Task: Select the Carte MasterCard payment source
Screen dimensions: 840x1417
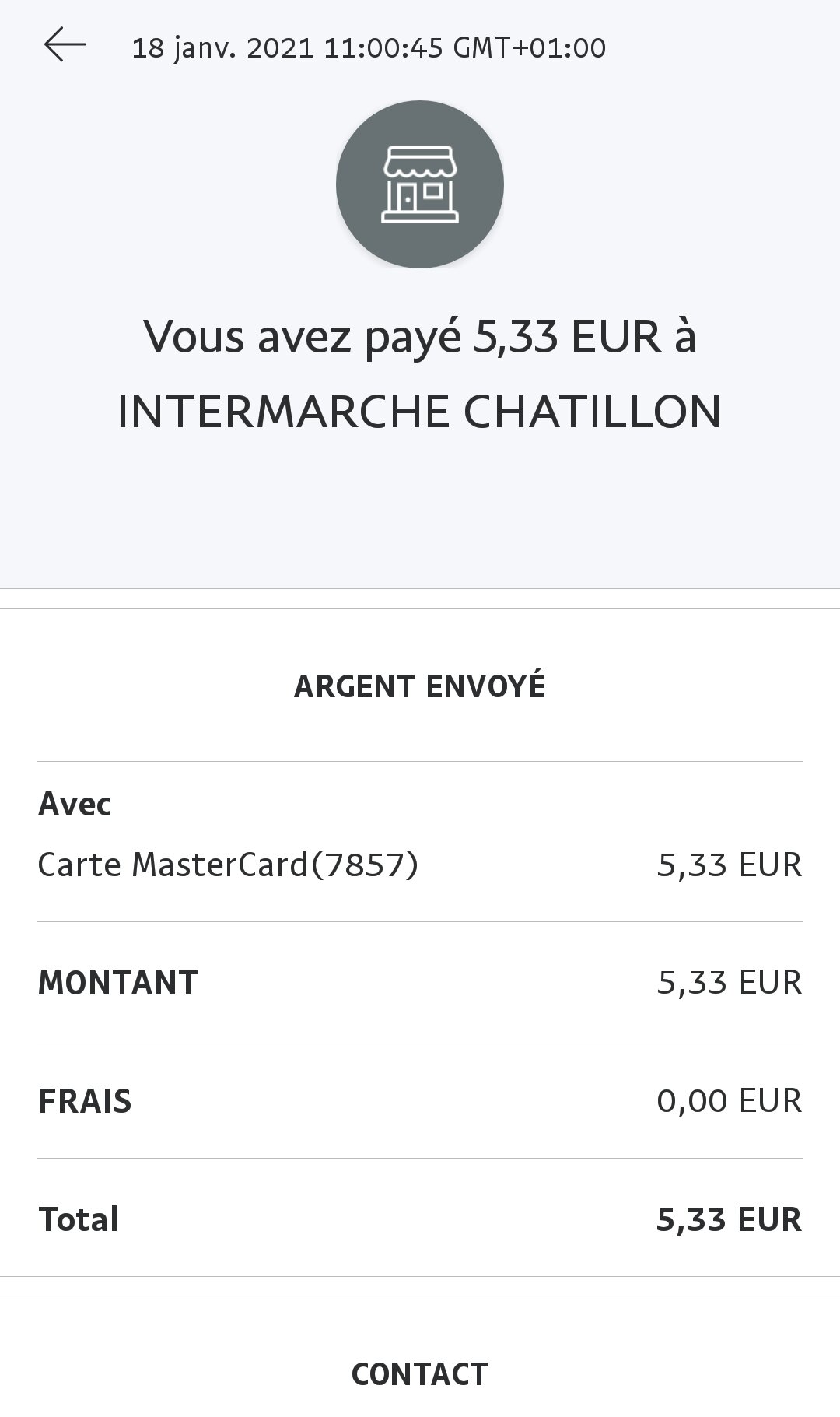Action: click(x=173, y=865)
